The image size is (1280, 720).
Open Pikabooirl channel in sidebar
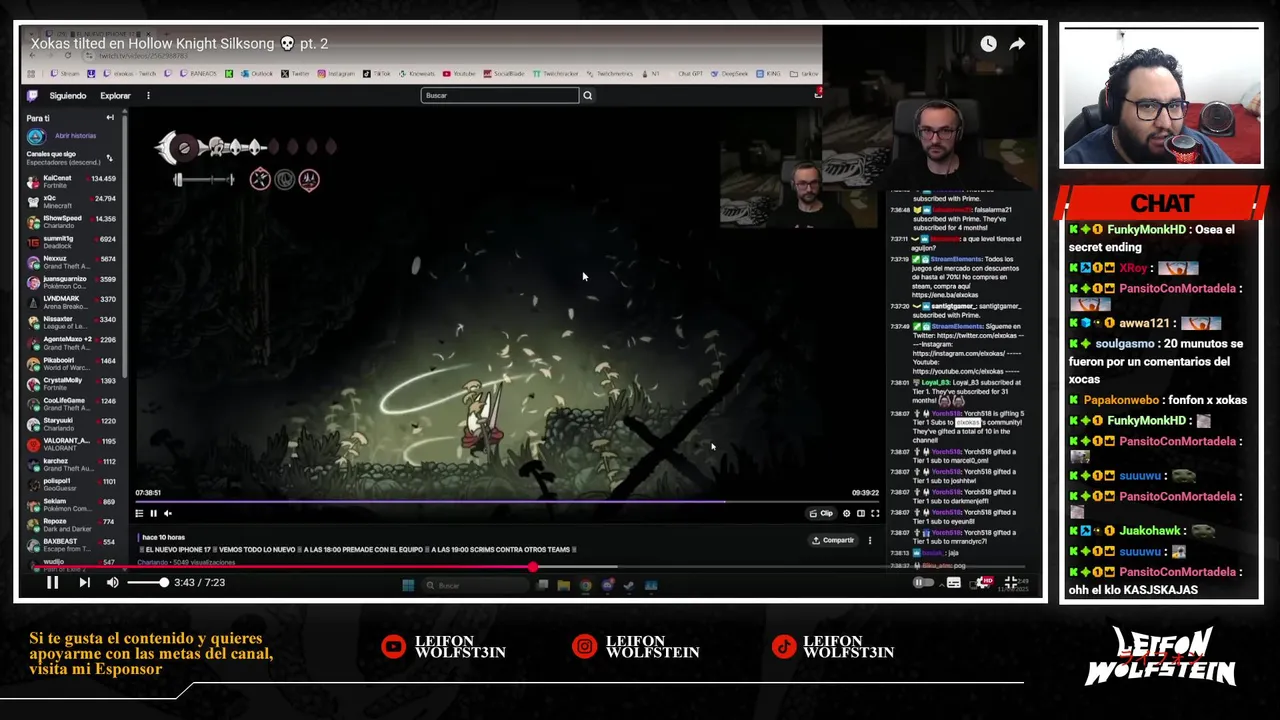click(x=72, y=363)
